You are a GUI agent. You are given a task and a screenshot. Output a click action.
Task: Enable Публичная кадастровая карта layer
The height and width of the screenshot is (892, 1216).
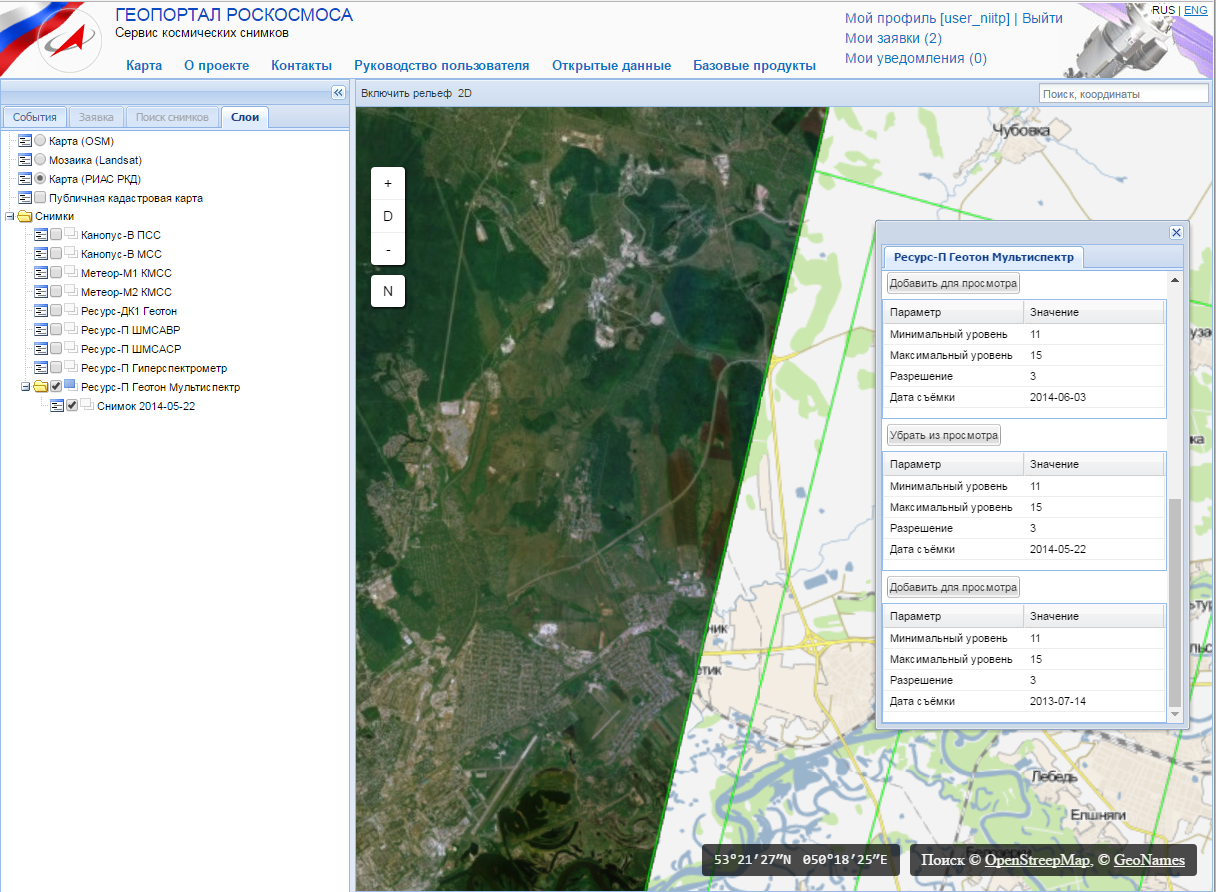(40, 198)
